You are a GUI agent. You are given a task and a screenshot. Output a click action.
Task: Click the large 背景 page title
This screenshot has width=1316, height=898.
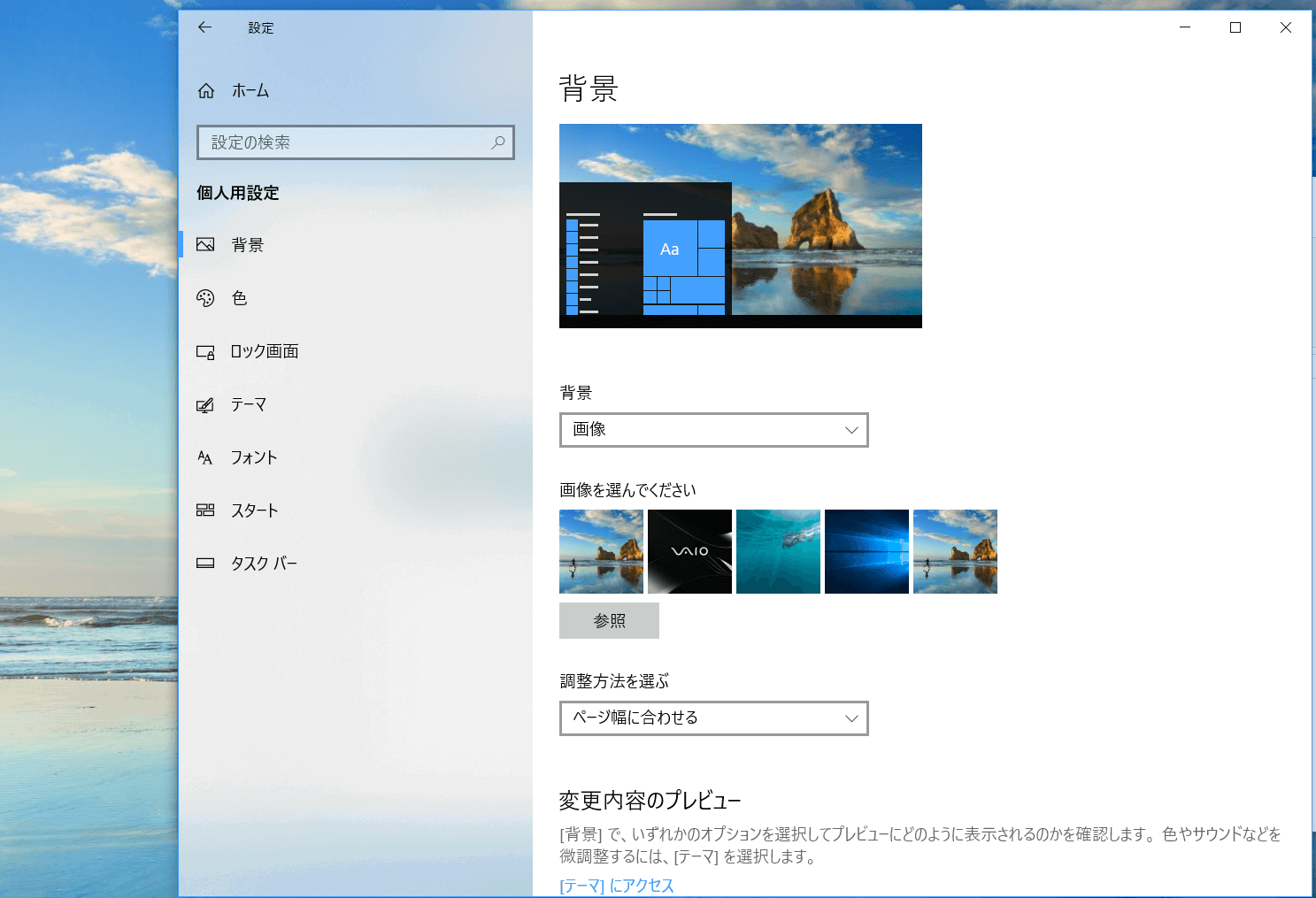pyautogui.click(x=589, y=89)
